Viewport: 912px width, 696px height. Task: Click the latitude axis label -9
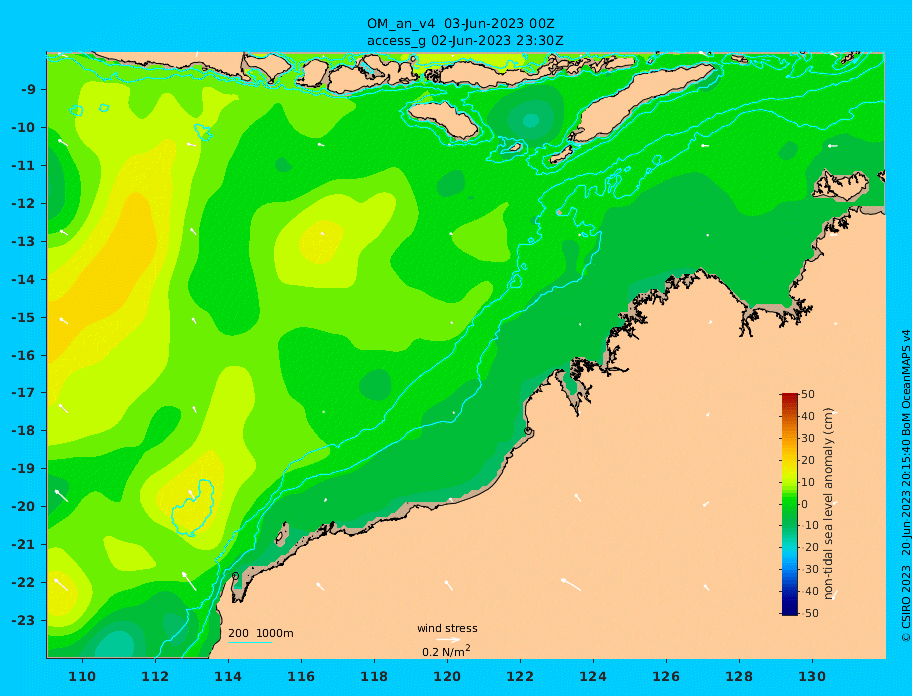tap(29, 90)
